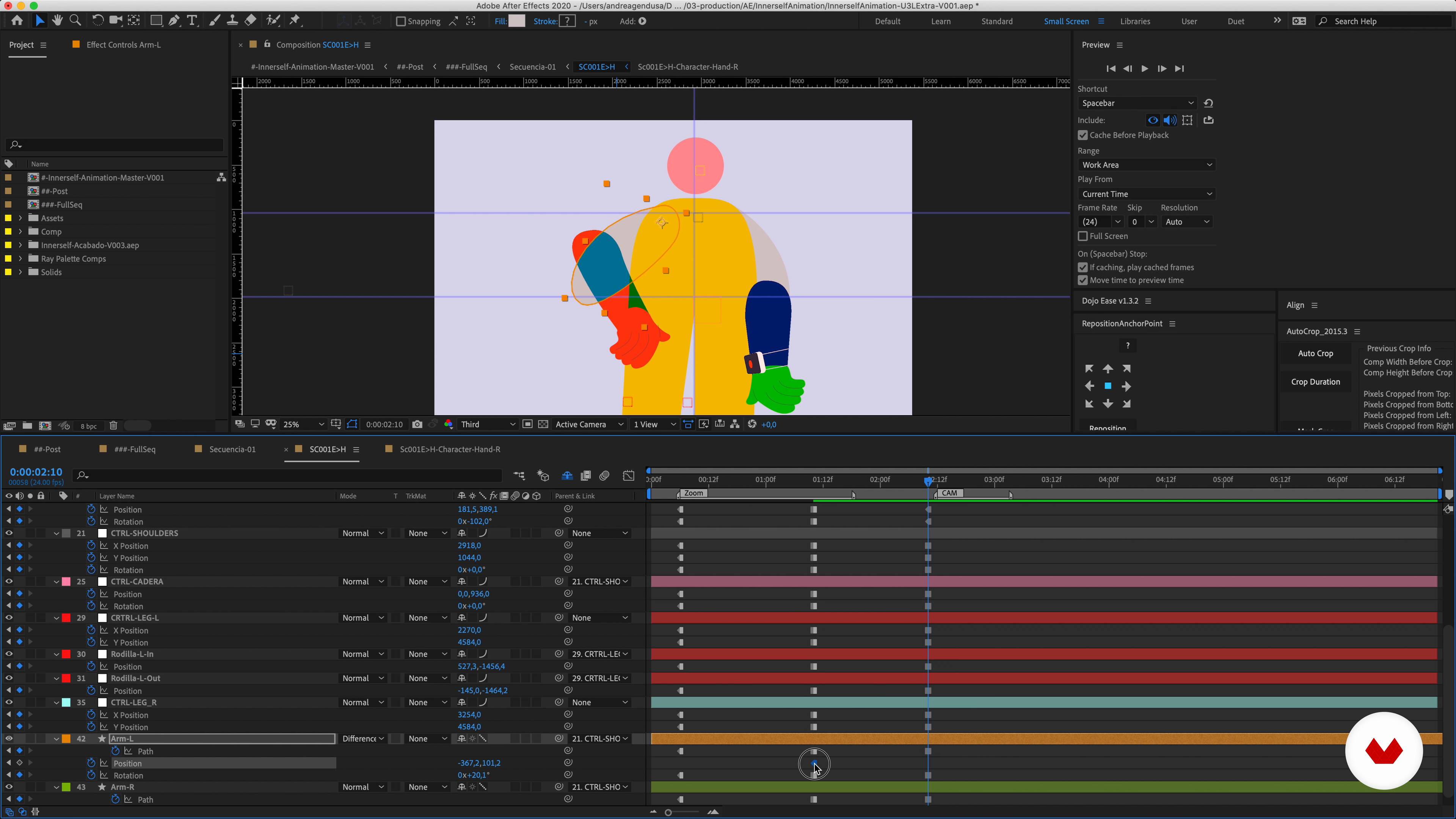The width and height of the screenshot is (1456, 819).
Task: Toggle Position stopwatch for Arm-L
Action: (91, 763)
